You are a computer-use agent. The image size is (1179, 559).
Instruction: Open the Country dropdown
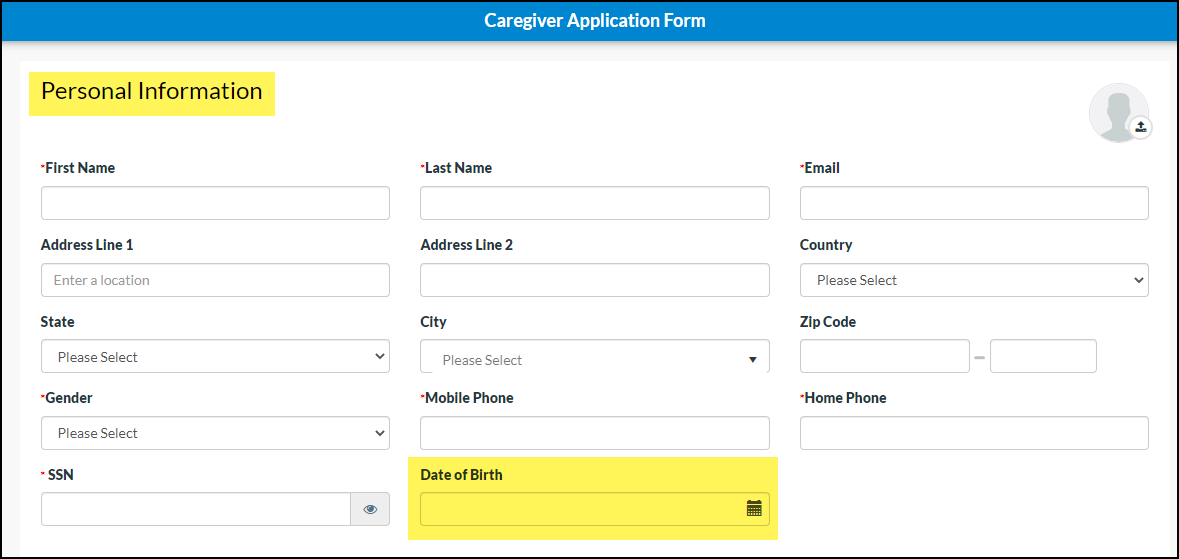click(x=973, y=280)
